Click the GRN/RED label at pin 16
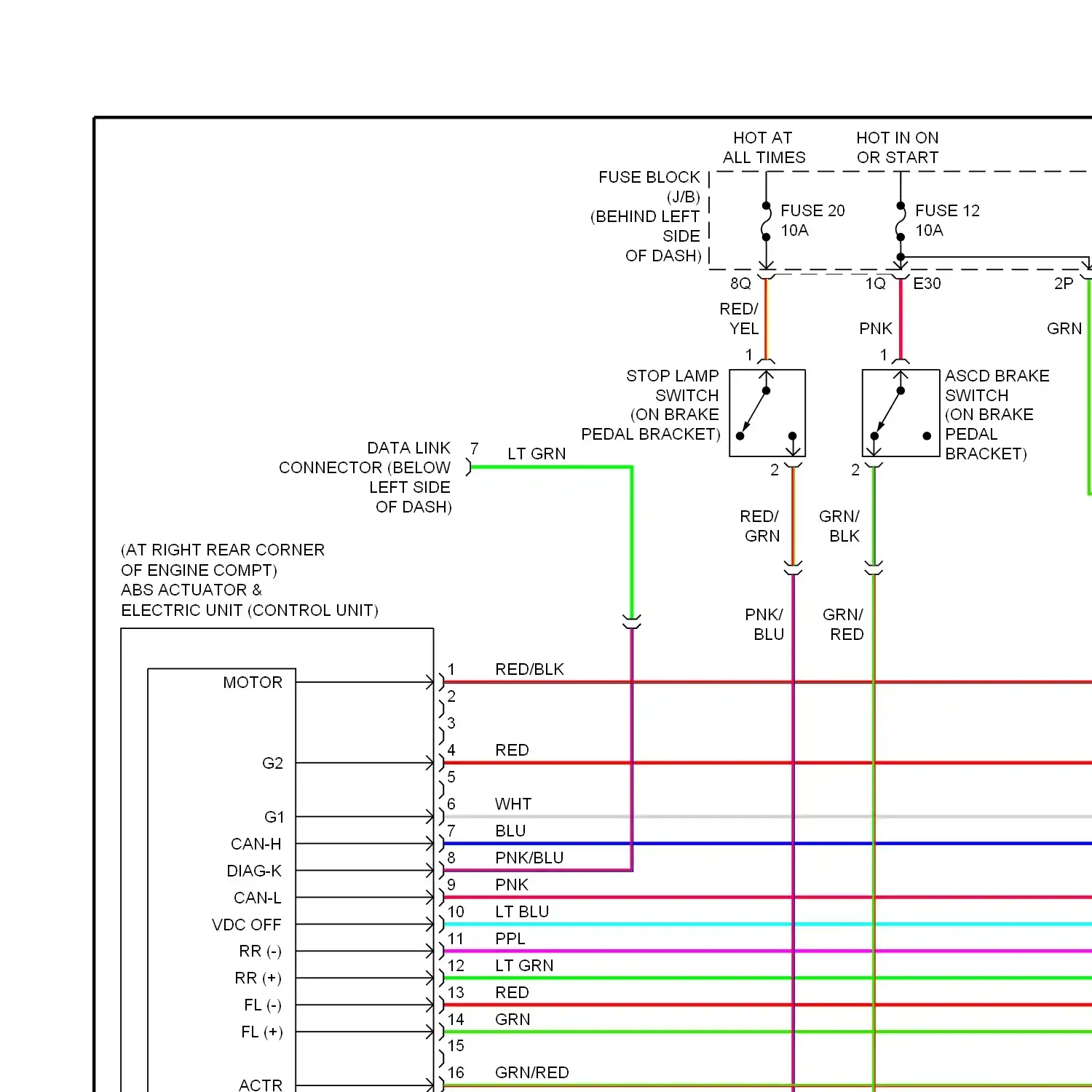 [531, 1073]
